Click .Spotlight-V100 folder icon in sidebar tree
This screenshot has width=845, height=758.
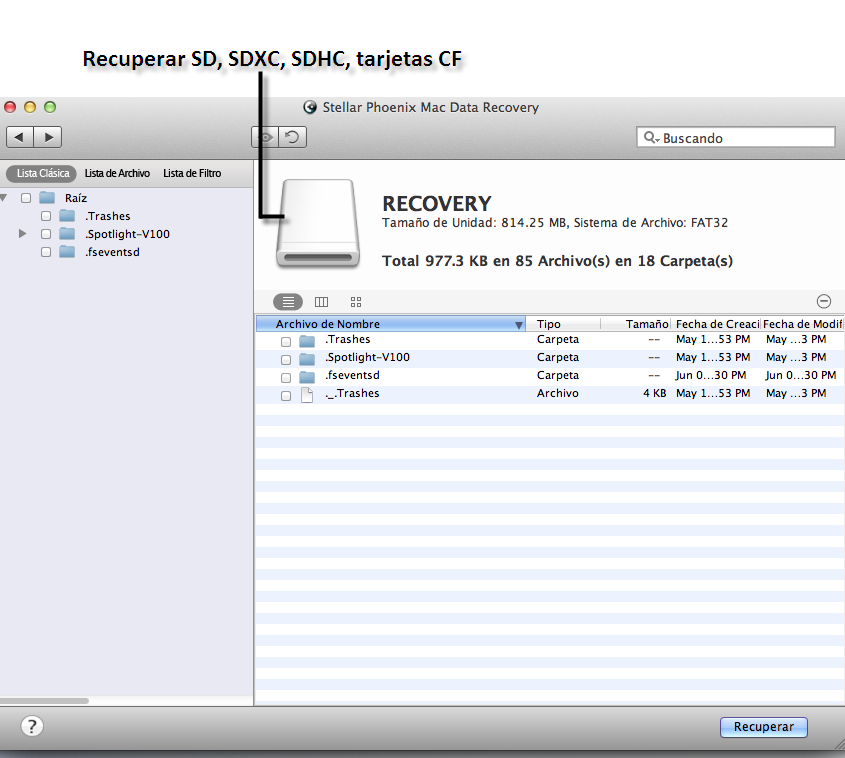[67, 234]
